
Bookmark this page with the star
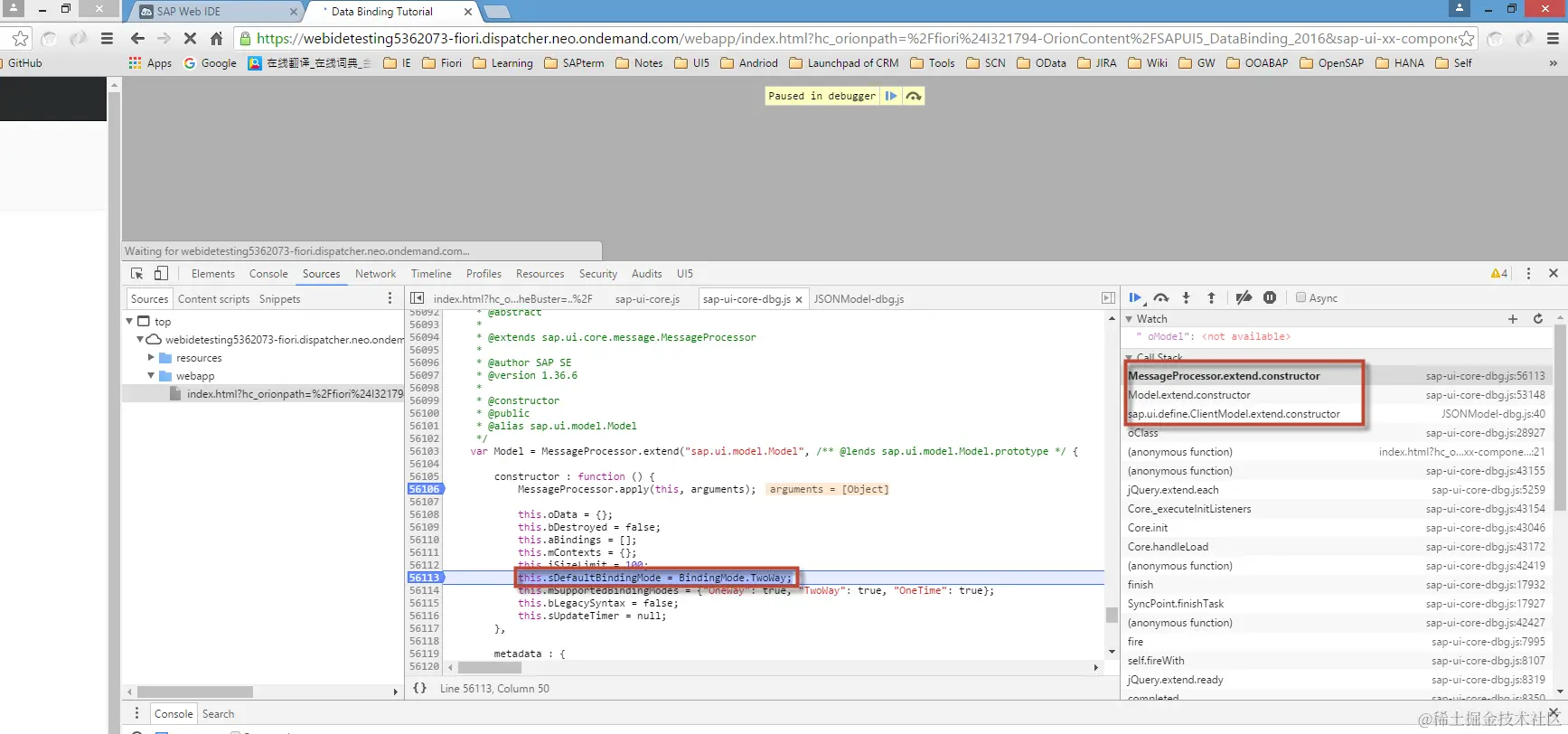pos(1466,38)
